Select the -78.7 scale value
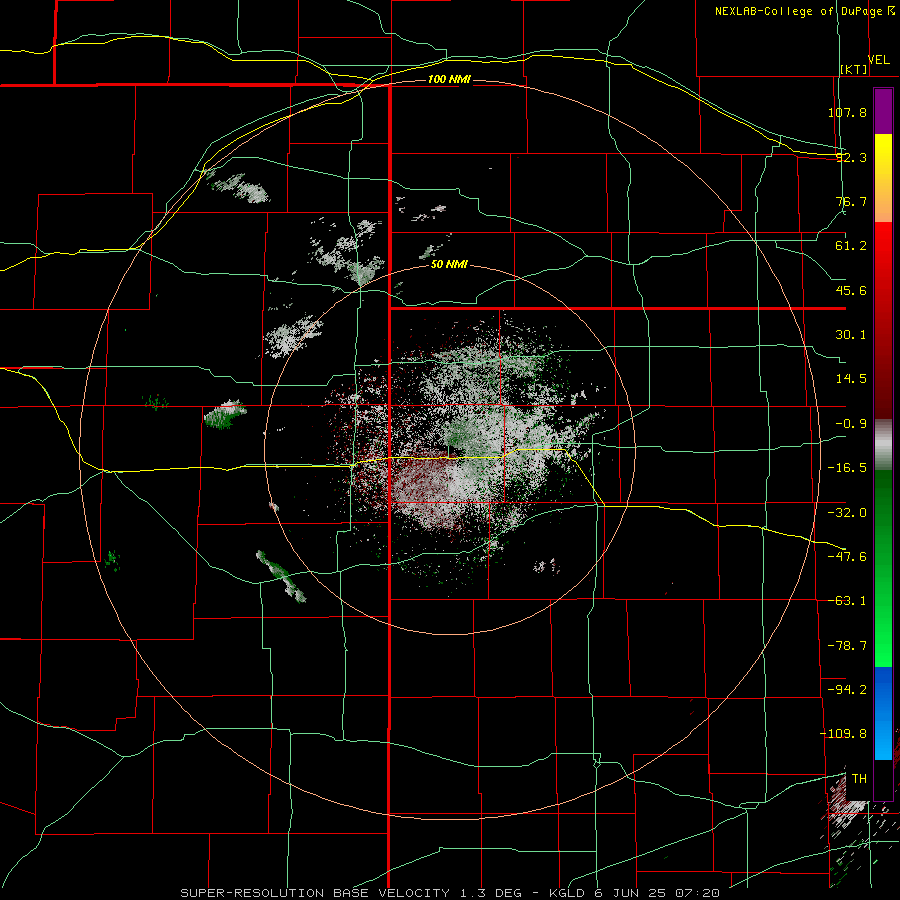The width and height of the screenshot is (900, 900). [847, 646]
